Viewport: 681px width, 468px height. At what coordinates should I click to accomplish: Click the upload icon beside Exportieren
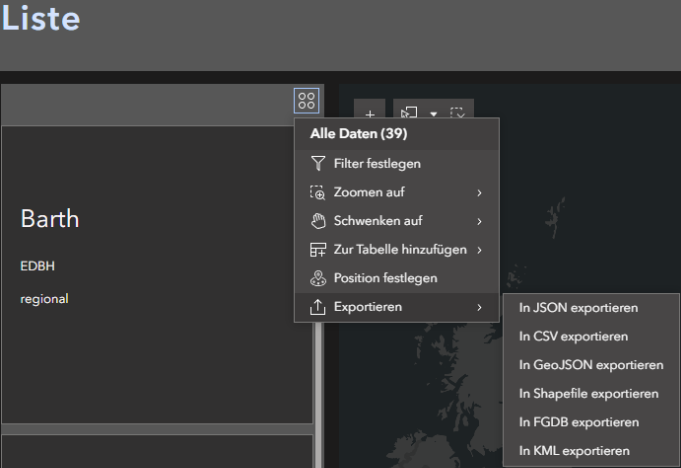[318, 307]
